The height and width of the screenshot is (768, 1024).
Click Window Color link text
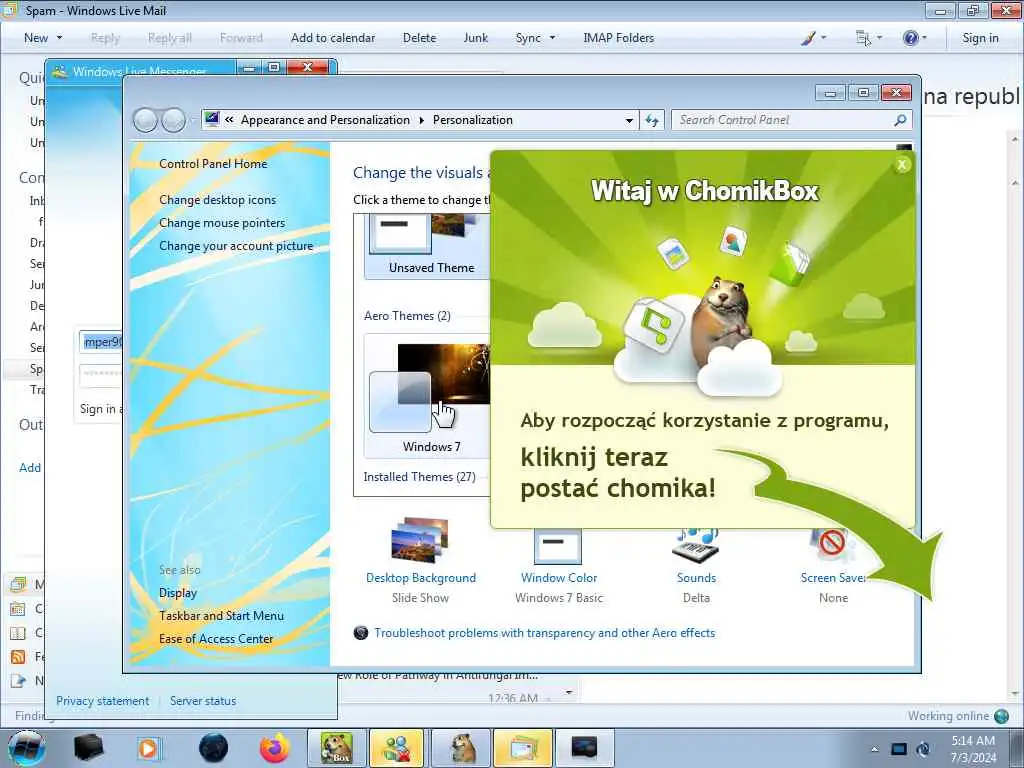pos(559,577)
